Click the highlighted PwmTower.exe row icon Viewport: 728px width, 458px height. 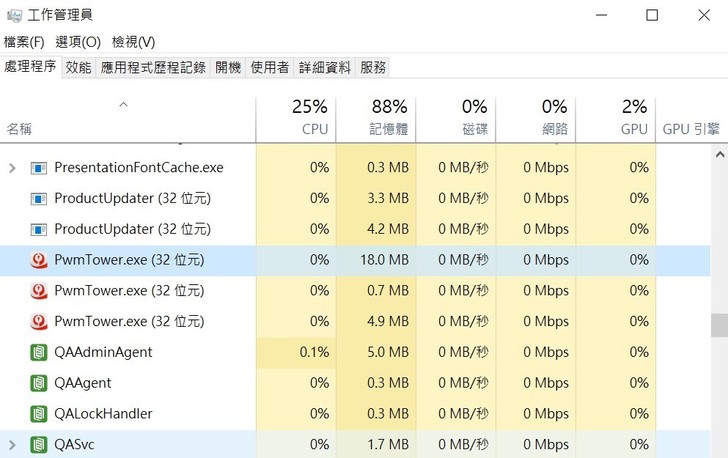point(39,260)
